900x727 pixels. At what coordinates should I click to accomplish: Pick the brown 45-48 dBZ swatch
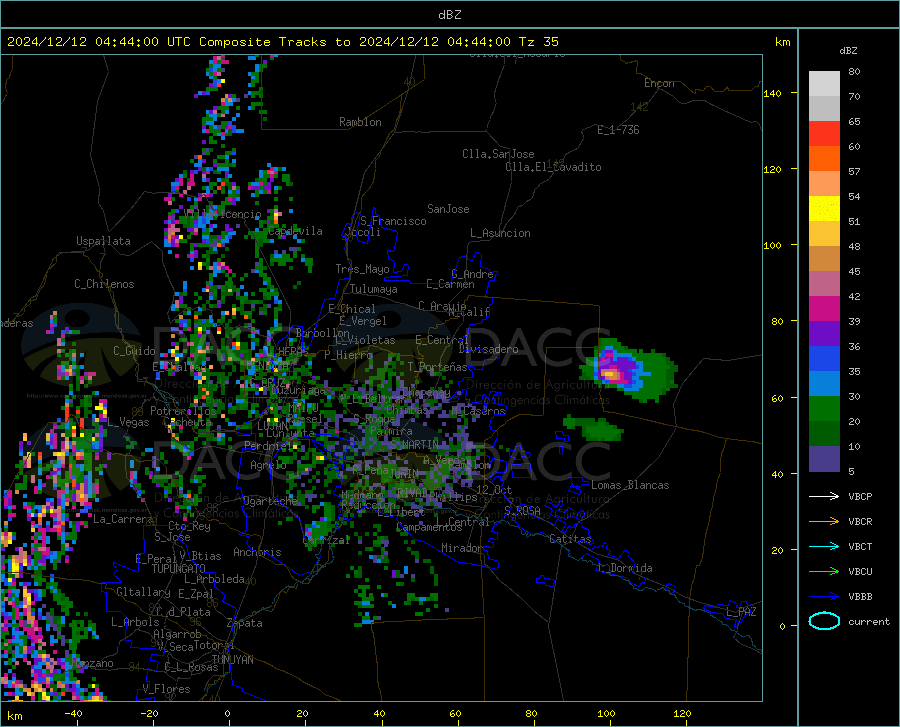[x=824, y=259]
